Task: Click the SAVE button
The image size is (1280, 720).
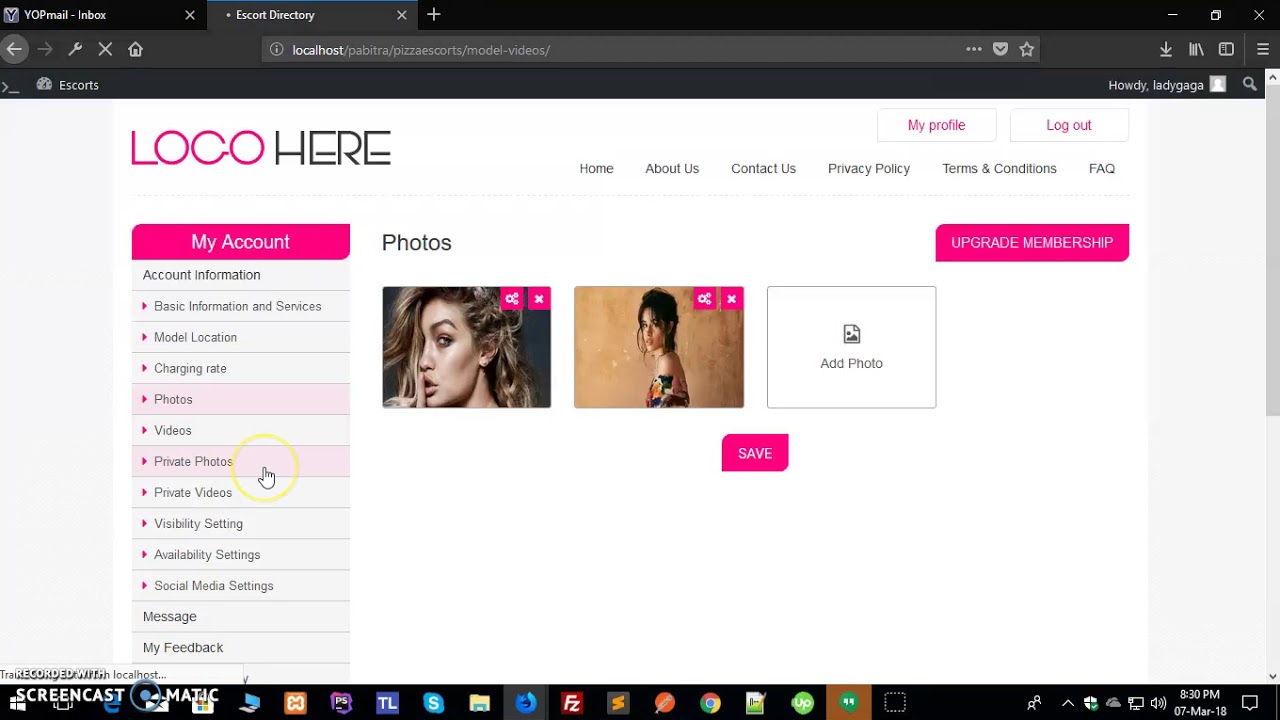Action: click(x=755, y=453)
